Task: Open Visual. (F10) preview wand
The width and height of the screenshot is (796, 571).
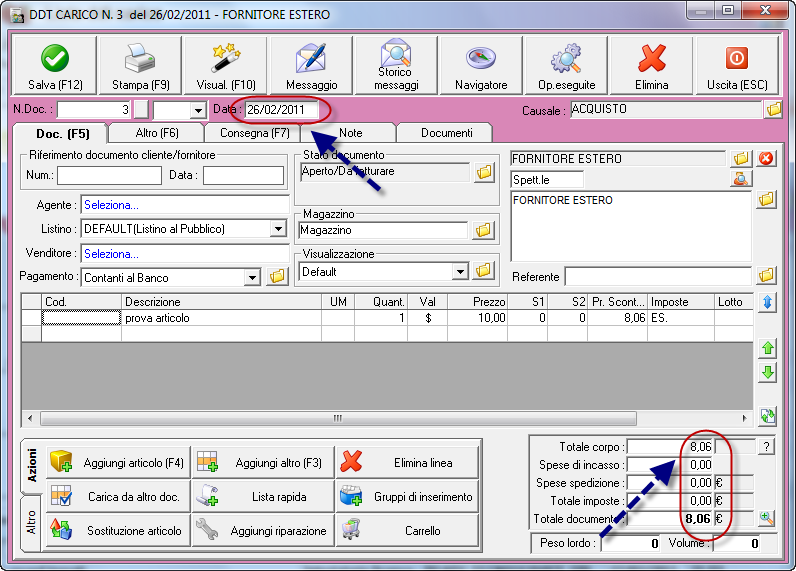Action: [226, 65]
